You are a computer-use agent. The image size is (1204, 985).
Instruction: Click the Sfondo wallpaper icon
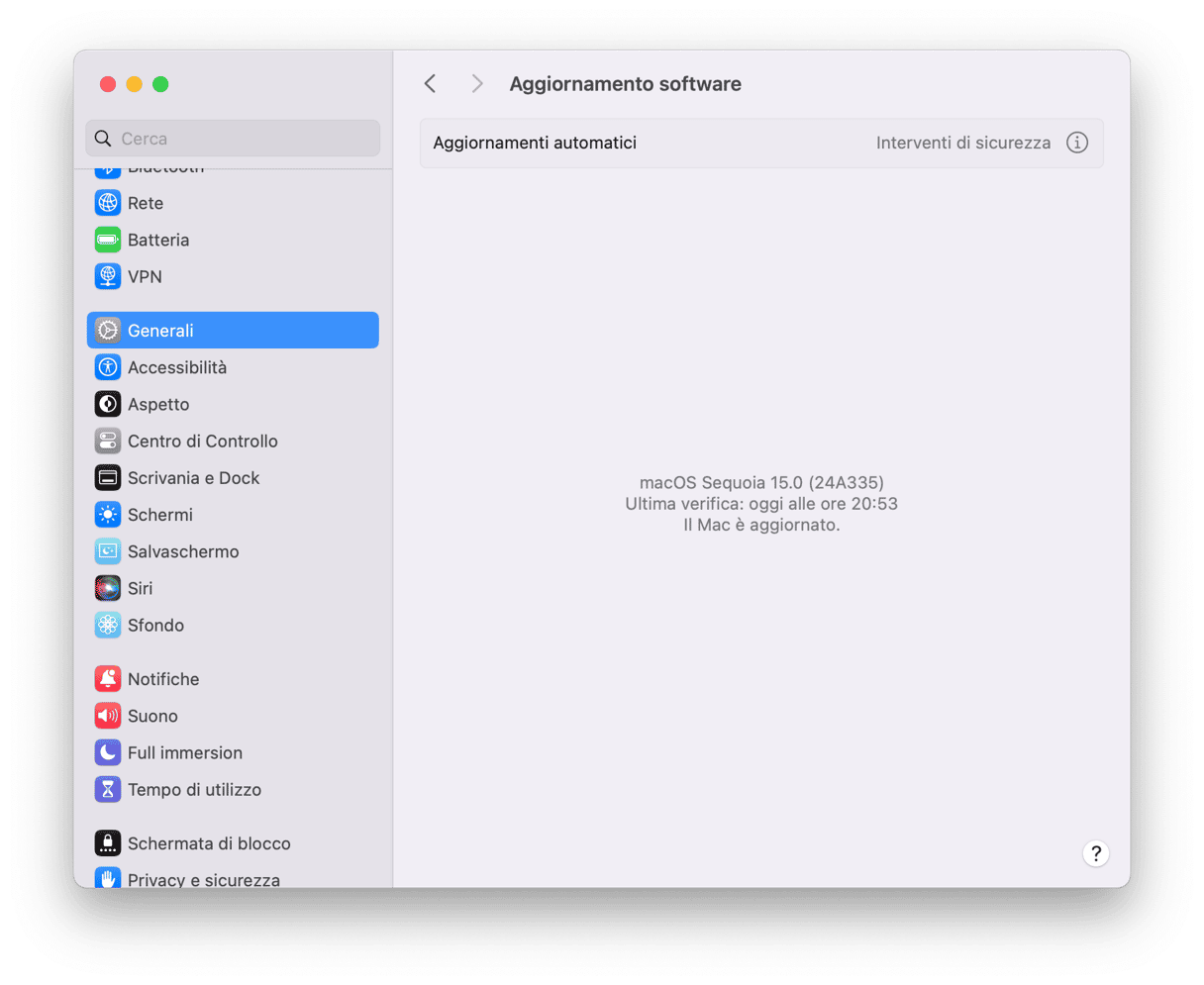tap(108, 625)
